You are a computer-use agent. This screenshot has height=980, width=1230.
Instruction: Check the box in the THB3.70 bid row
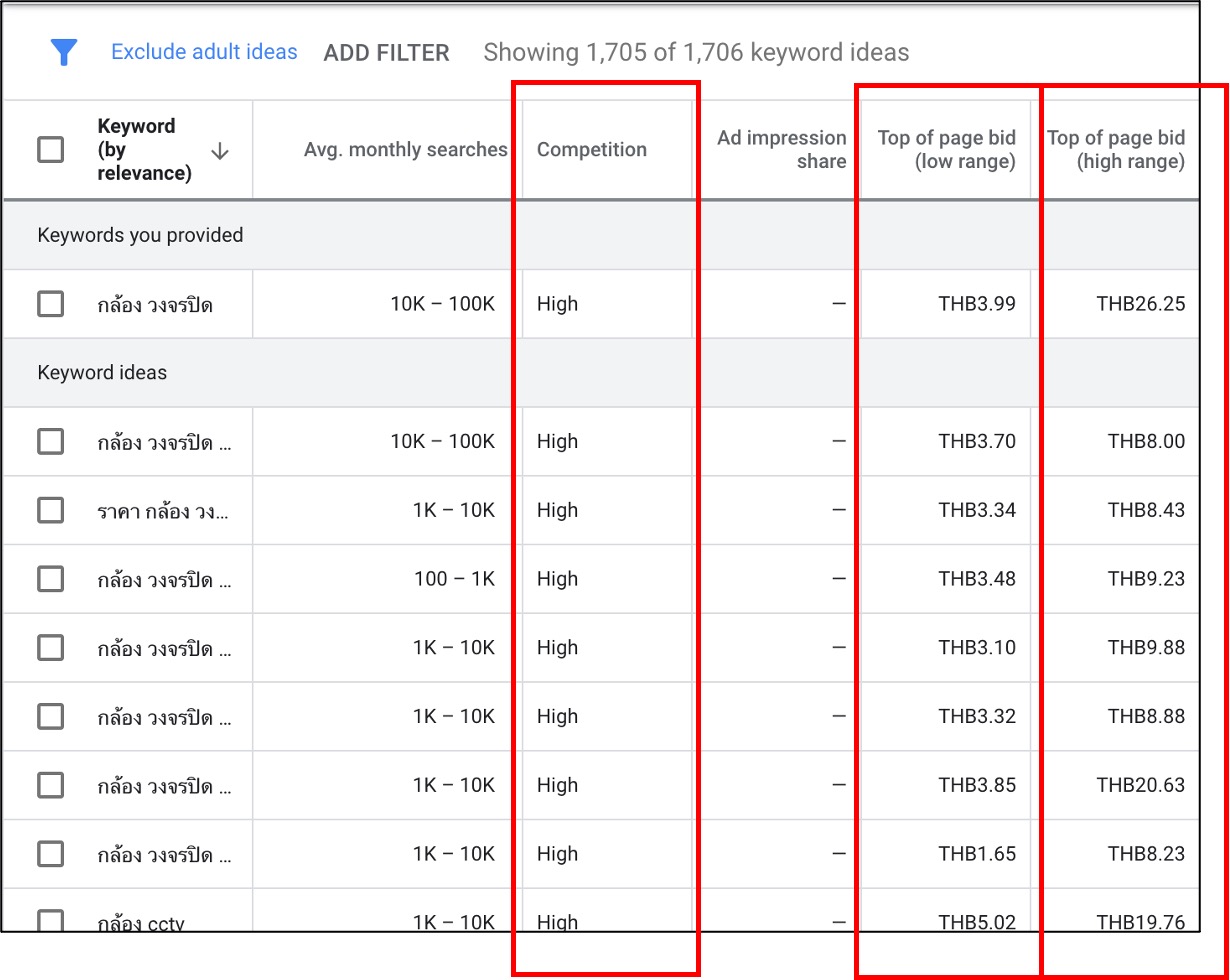(50, 441)
